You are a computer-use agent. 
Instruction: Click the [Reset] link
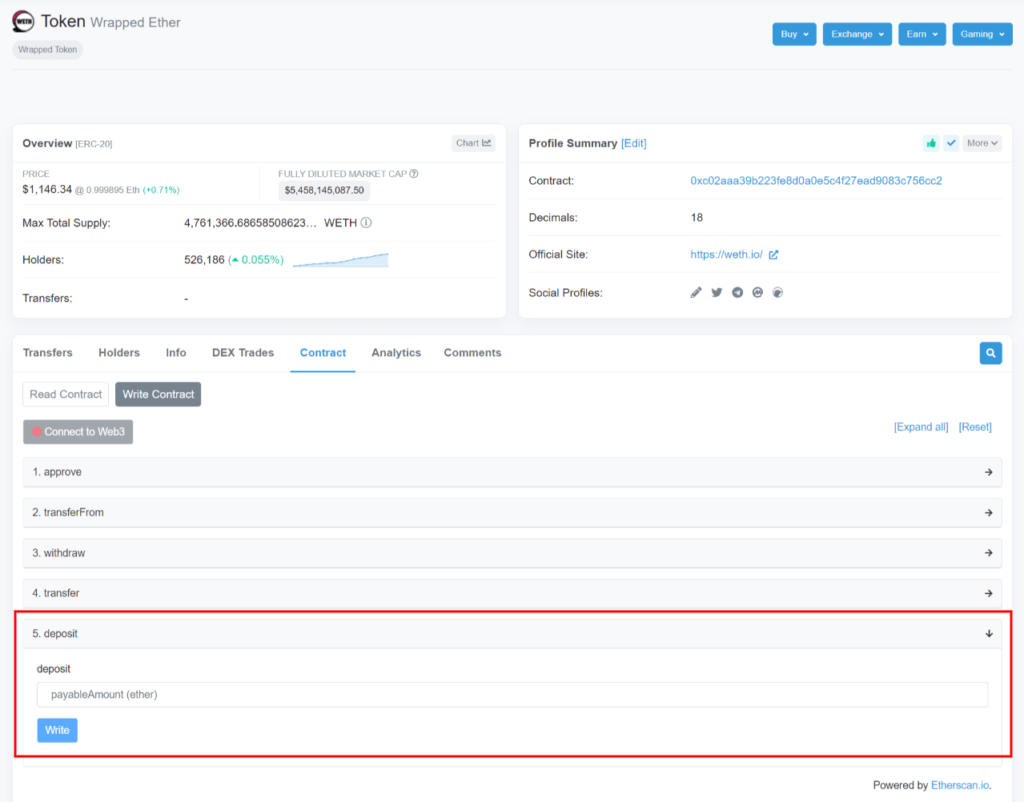point(975,427)
